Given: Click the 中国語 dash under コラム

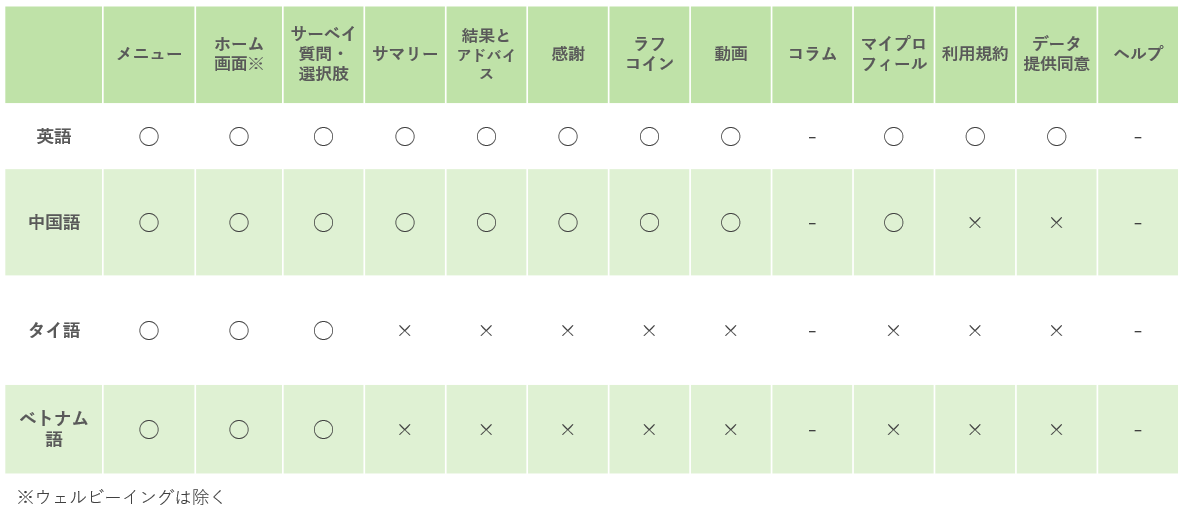Looking at the screenshot, I should pyautogui.click(x=812, y=223).
